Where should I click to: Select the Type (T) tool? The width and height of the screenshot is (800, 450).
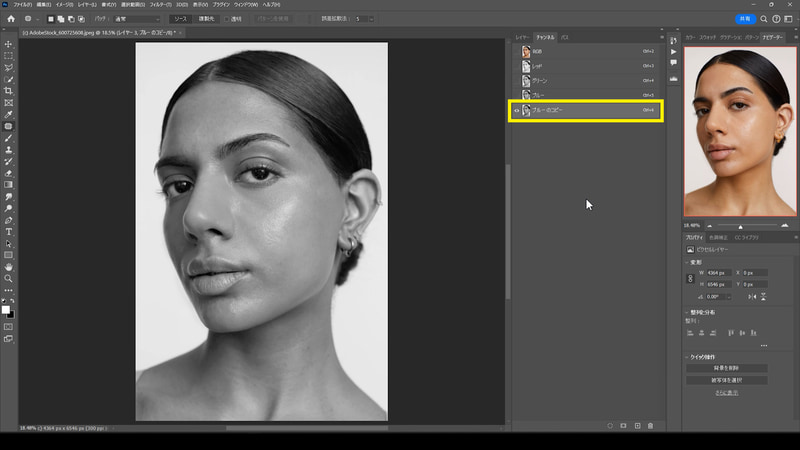9,231
